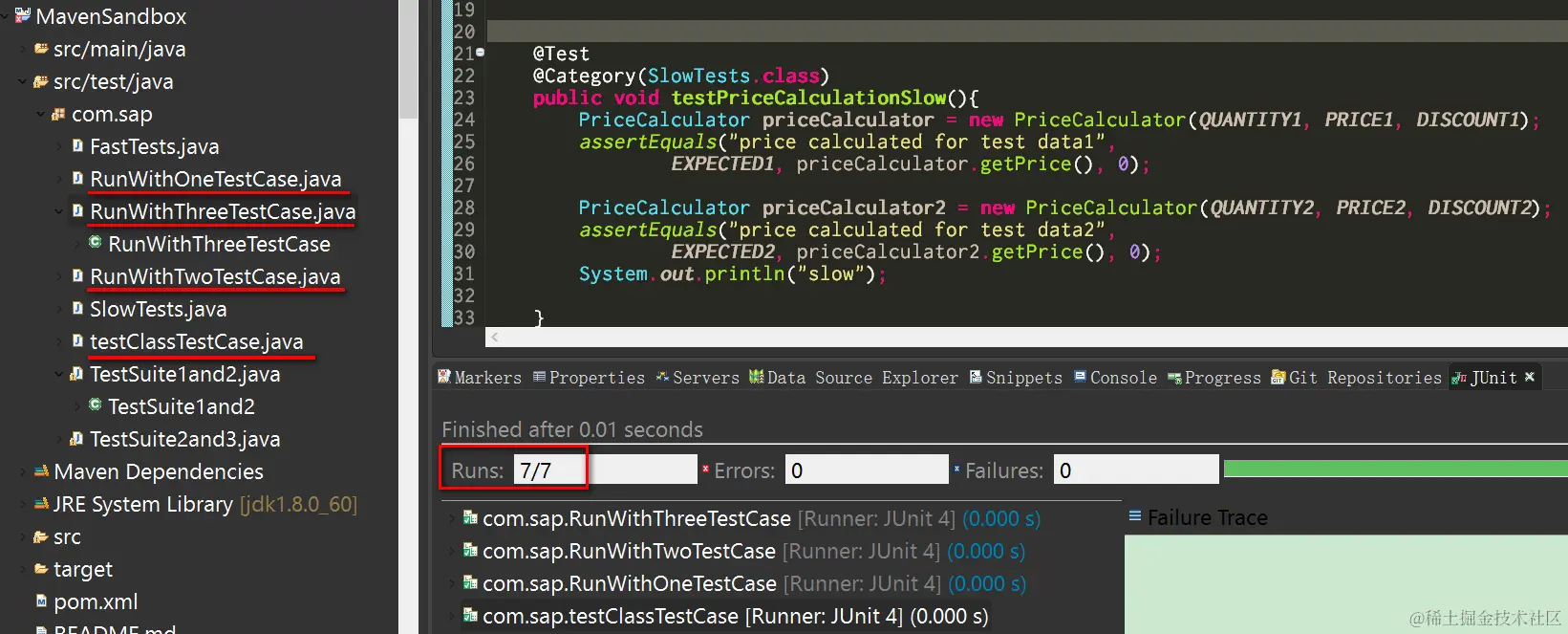1568x634 pixels.
Task: Toggle code folding marker on line 21
Action: (x=481, y=52)
